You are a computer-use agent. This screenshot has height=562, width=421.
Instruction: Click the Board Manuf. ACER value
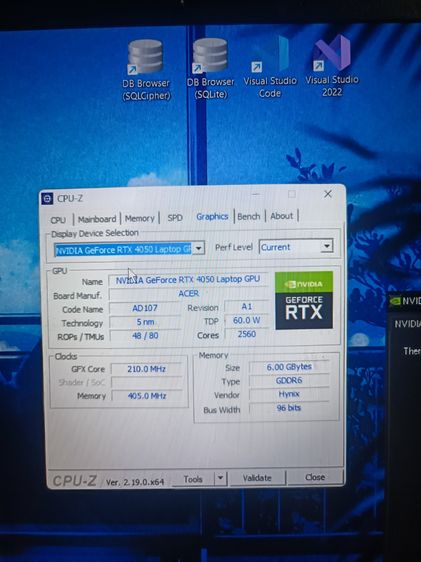click(x=188, y=294)
